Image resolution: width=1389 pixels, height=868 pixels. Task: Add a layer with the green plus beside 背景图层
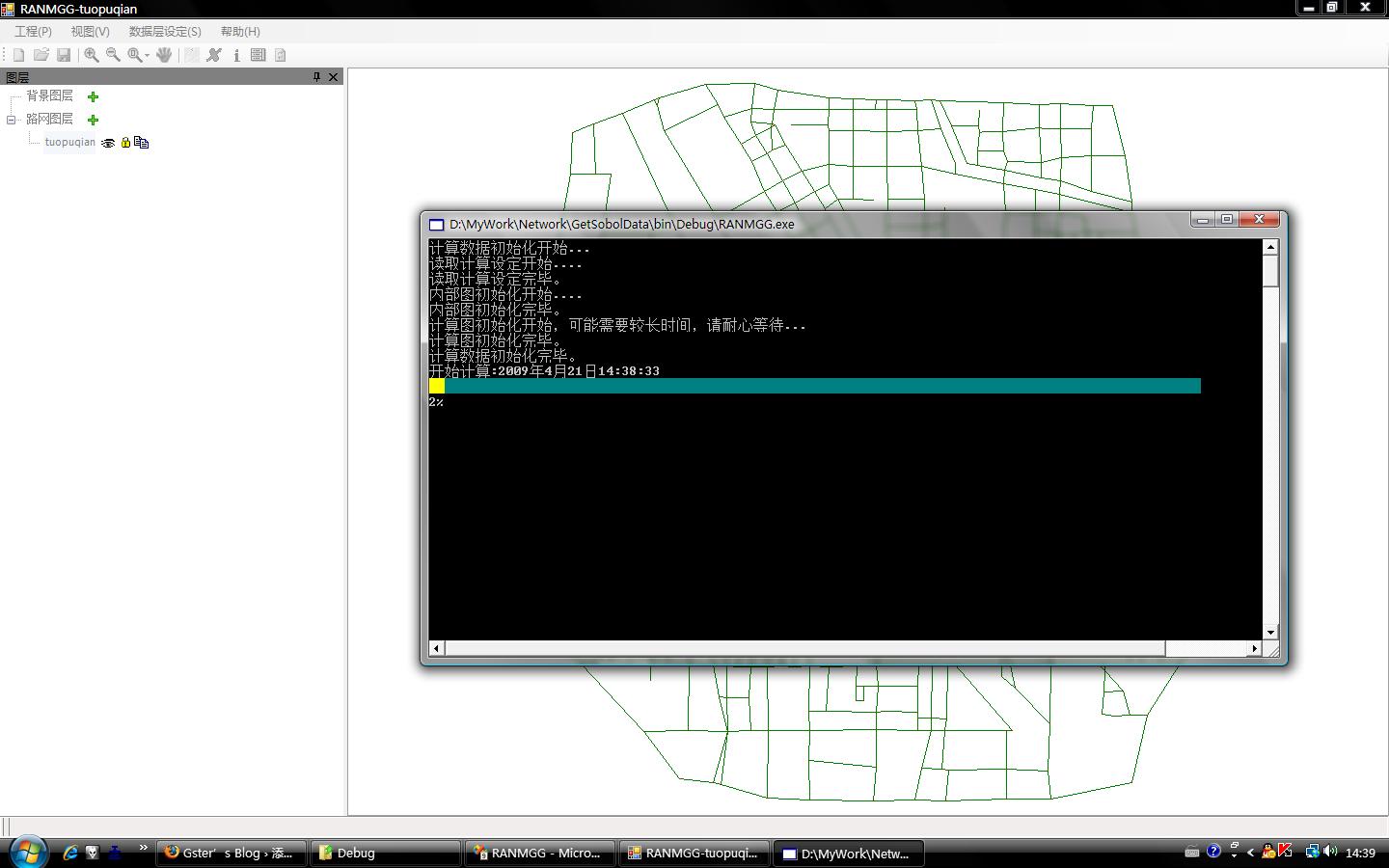point(93,96)
